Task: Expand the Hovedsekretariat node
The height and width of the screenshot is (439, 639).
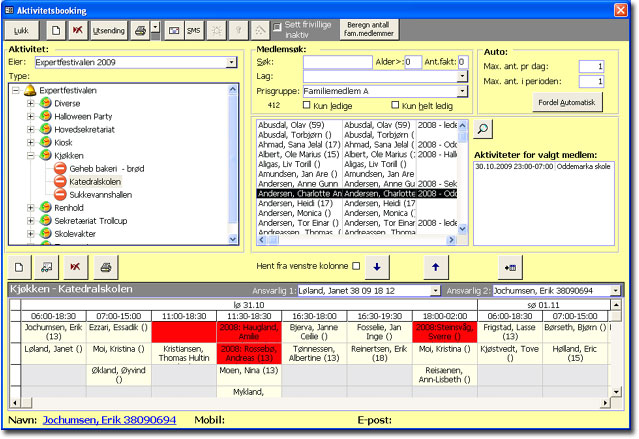Action: 31,130
